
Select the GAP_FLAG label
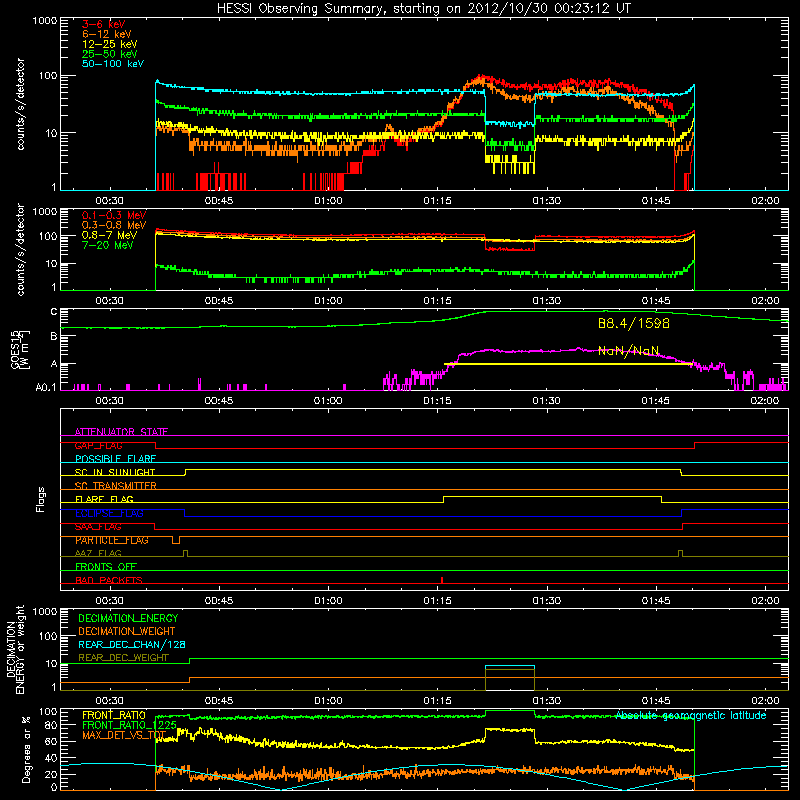tap(98, 445)
